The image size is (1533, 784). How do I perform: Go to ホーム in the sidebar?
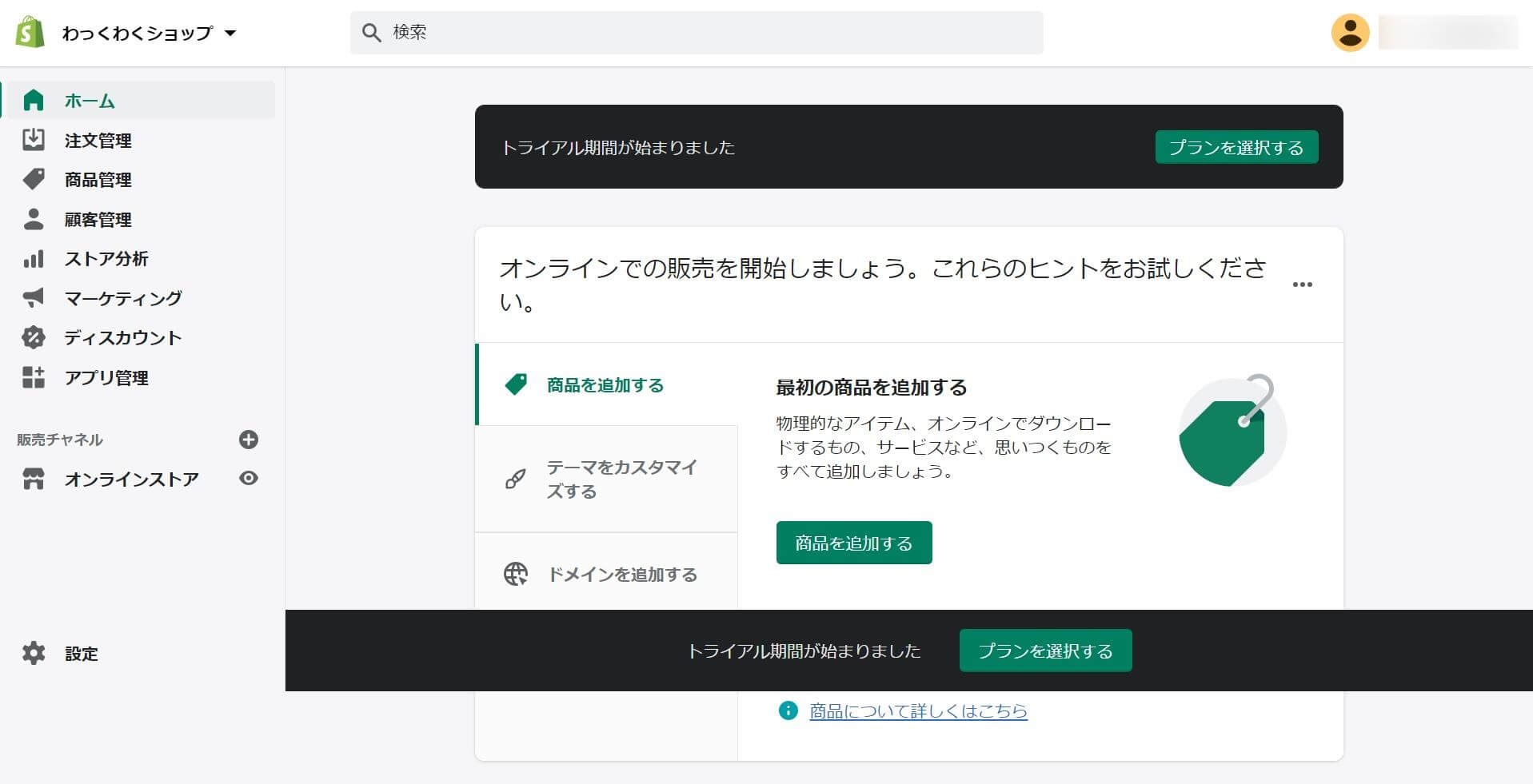pos(90,101)
